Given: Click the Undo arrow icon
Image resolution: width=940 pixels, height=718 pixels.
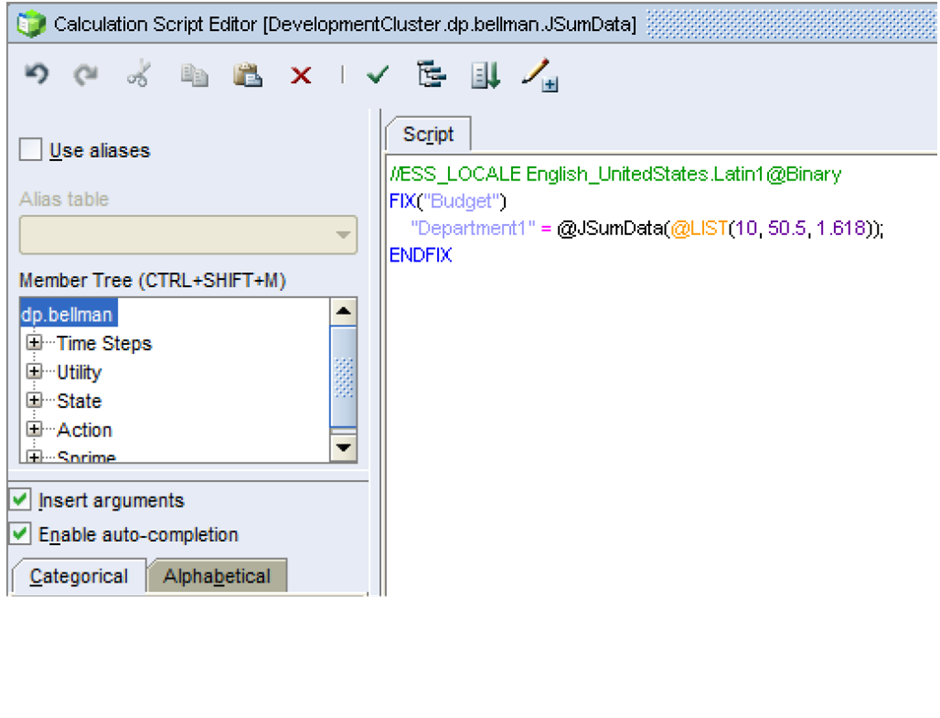Looking at the screenshot, I should [36, 75].
